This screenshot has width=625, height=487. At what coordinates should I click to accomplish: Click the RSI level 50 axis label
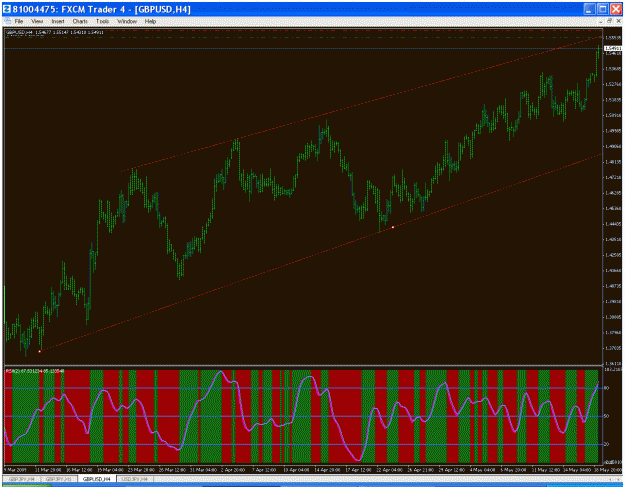pos(607,416)
